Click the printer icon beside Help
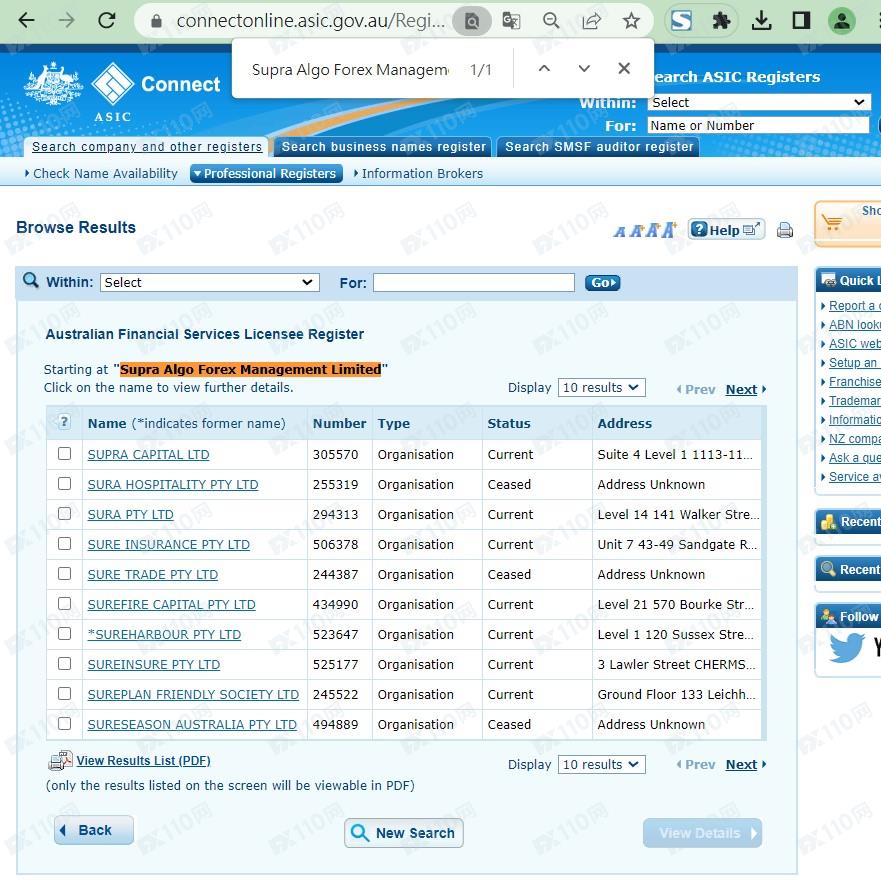881x881 pixels. (785, 230)
